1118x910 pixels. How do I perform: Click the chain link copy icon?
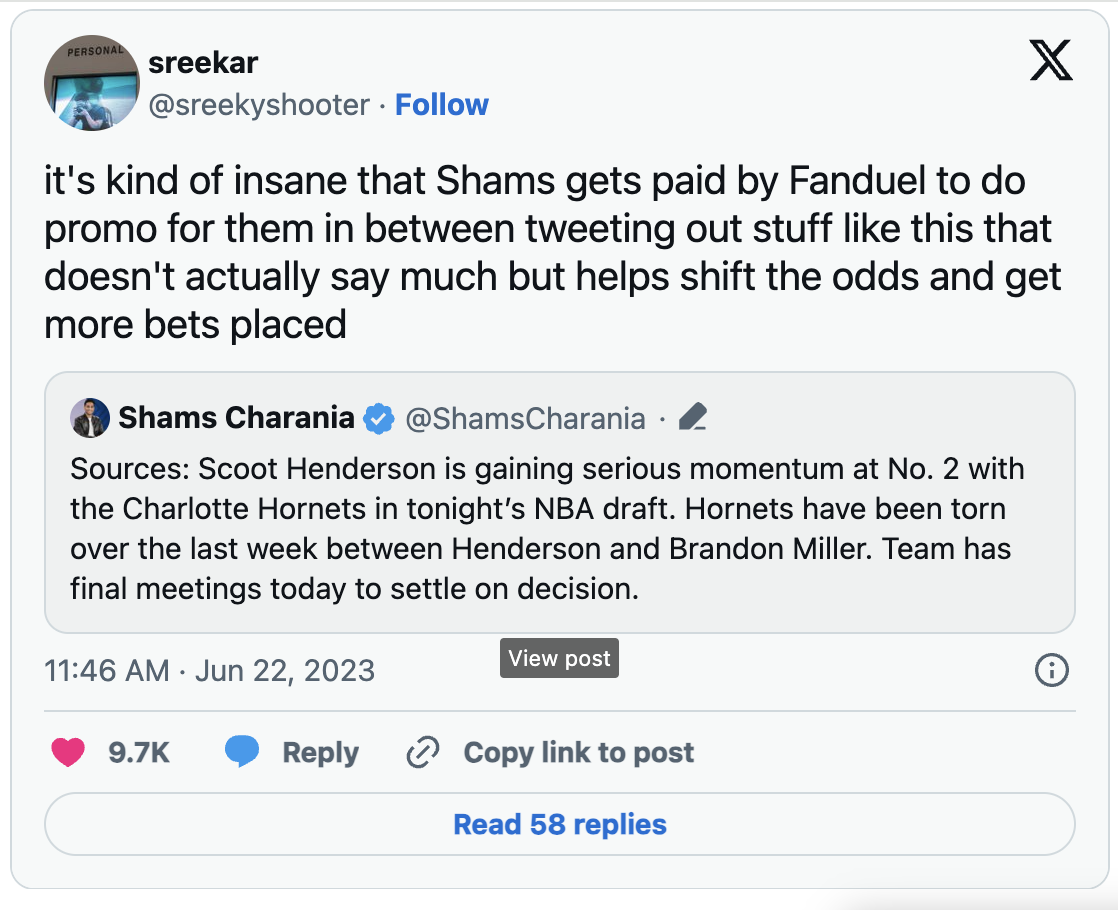point(423,752)
